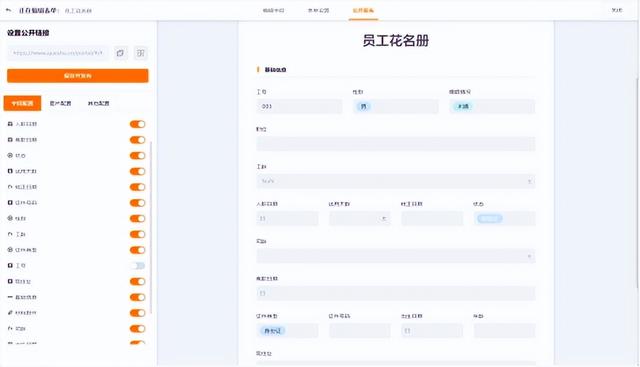
Task: Click the page scrollbar on the right edge
Action: point(637,185)
